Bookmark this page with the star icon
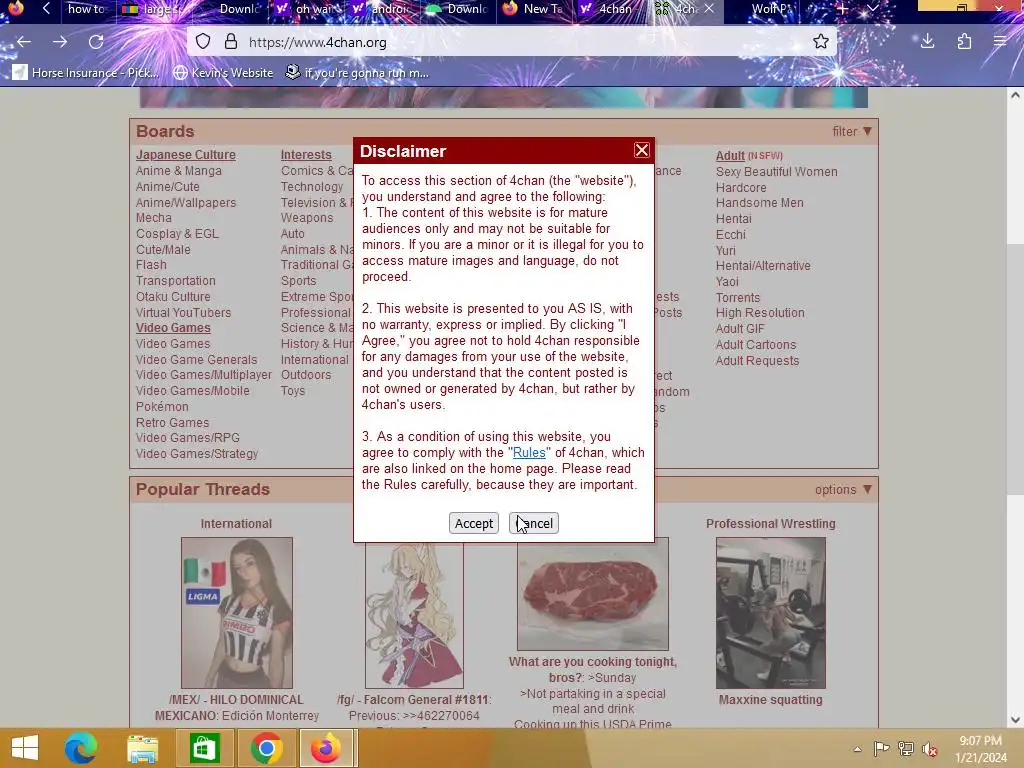 pyautogui.click(x=821, y=42)
